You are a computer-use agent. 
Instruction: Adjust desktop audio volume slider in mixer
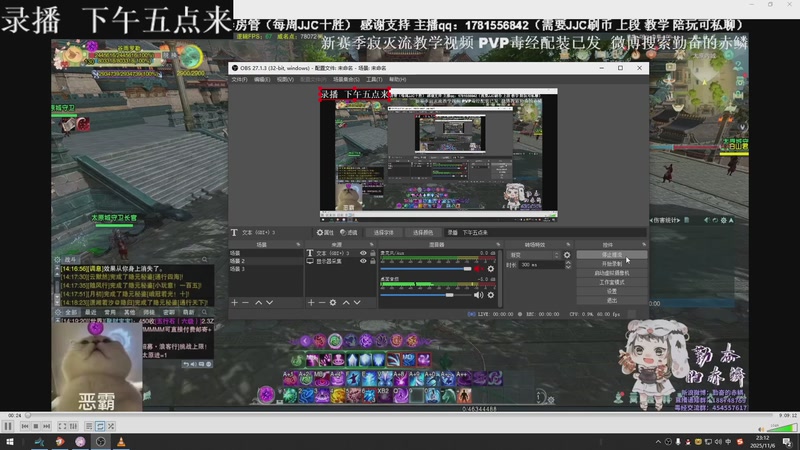click(x=426, y=295)
